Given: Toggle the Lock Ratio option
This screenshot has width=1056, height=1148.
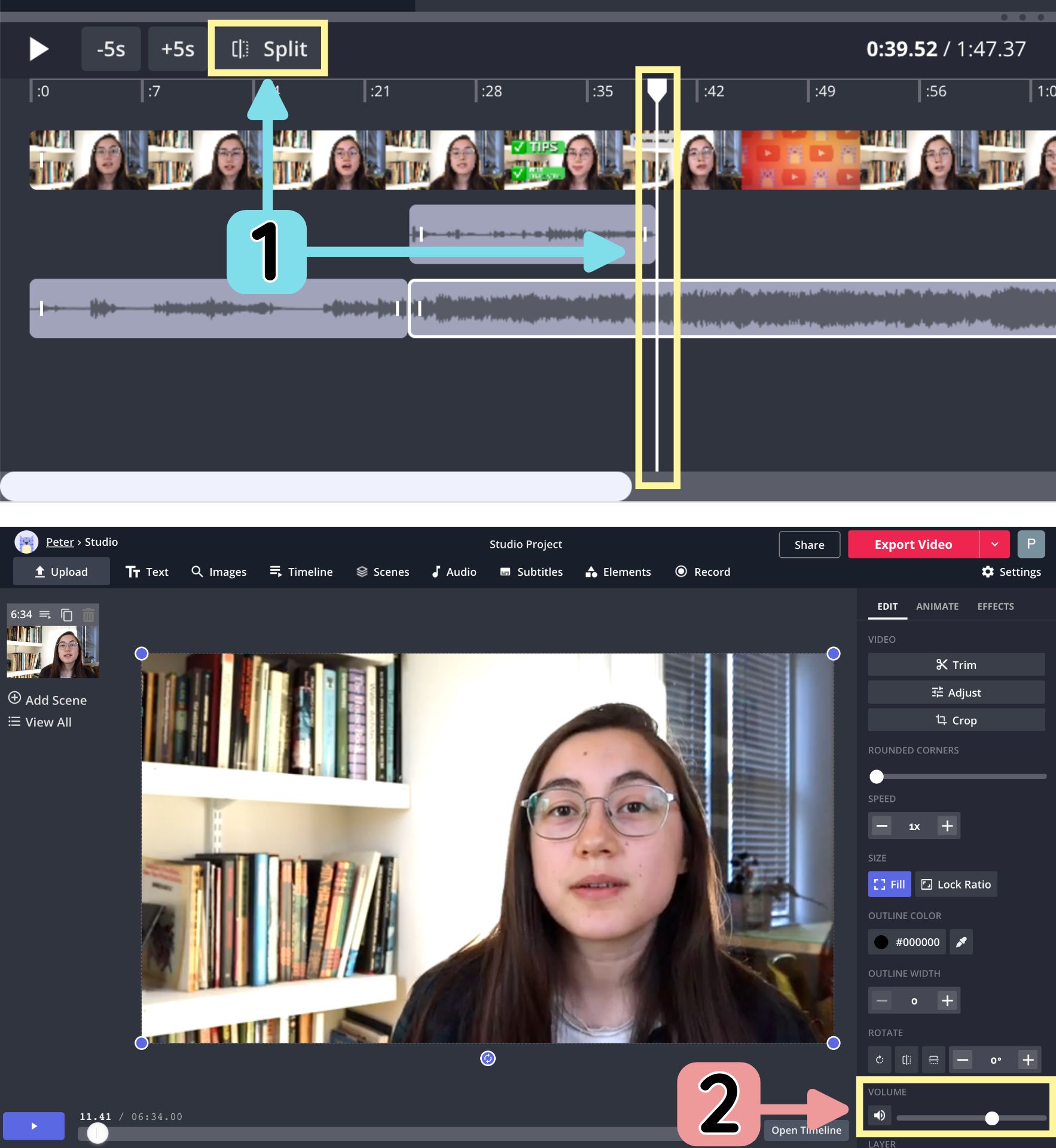Looking at the screenshot, I should coord(956,884).
